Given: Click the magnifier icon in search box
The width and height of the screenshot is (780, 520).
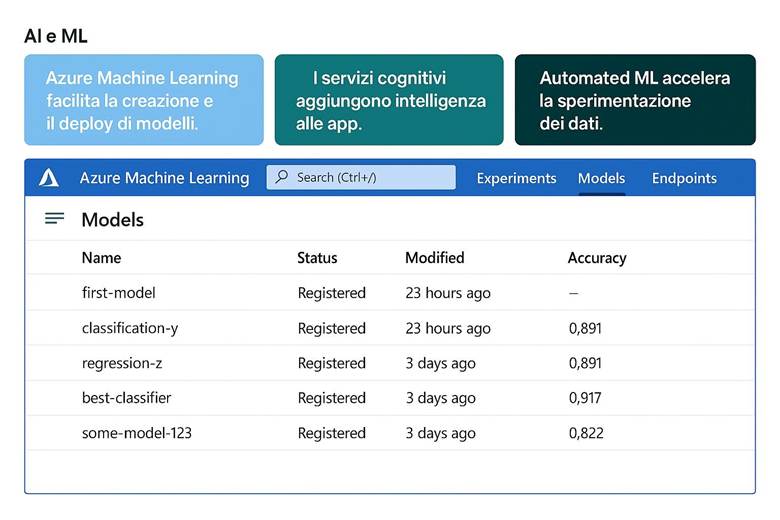Looking at the screenshot, I should click(283, 178).
